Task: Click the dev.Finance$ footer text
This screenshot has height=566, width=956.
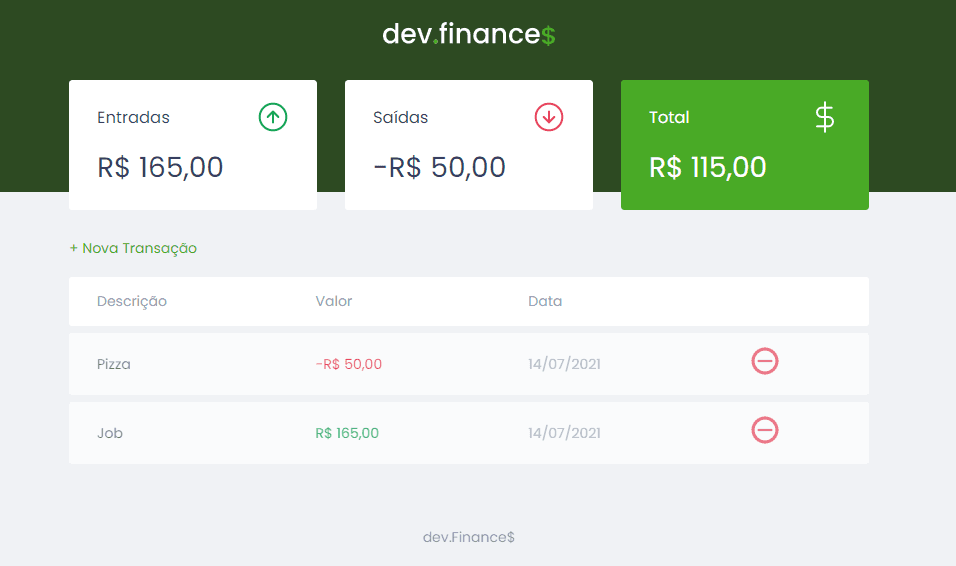Action: point(469,537)
